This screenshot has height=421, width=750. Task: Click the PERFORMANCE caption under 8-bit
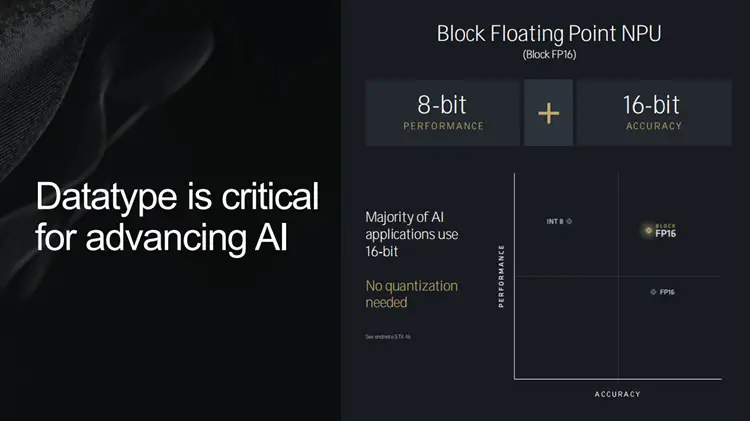pyautogui.click(x=443, y=126)
